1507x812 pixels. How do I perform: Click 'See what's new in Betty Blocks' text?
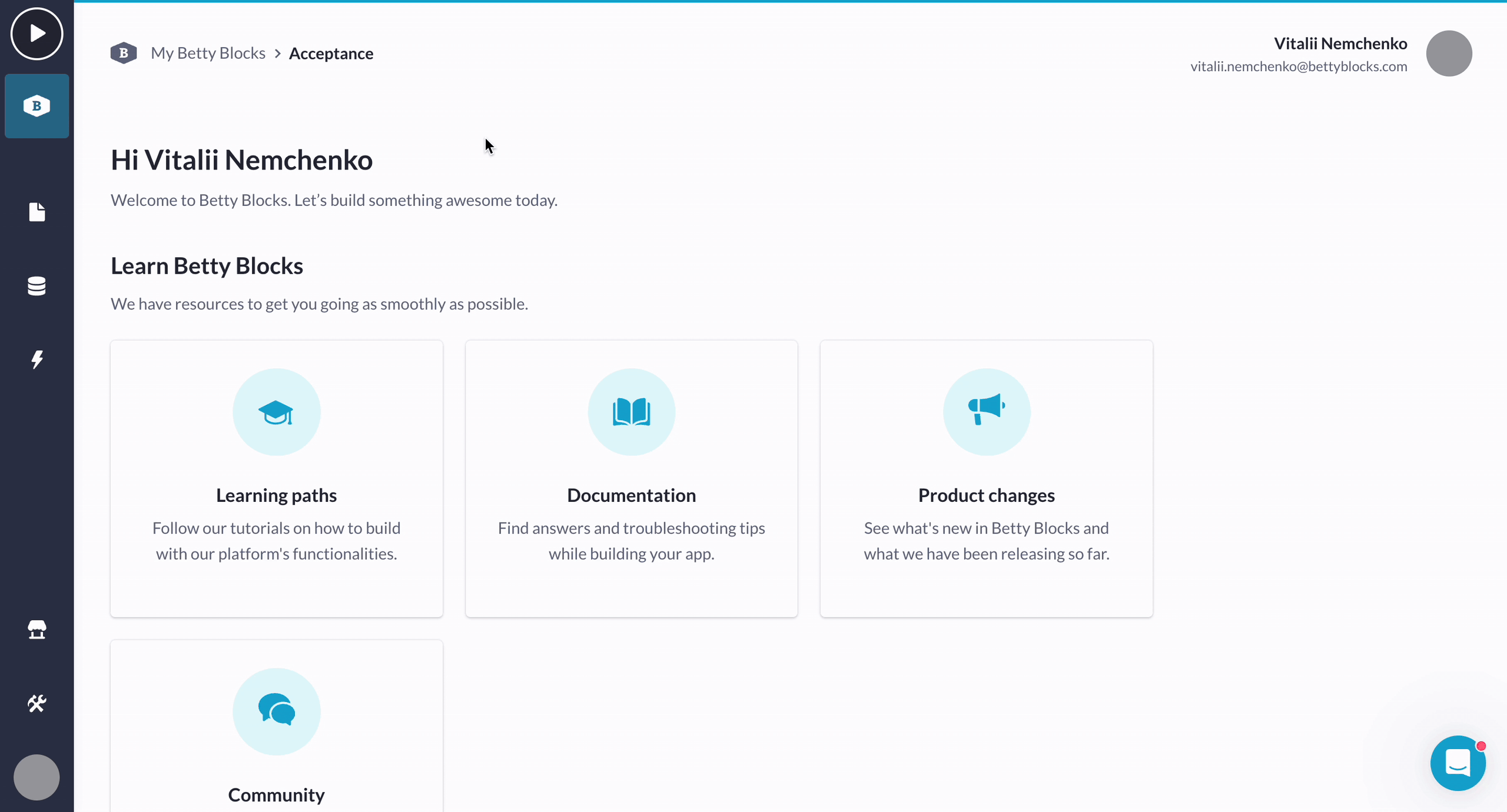point(986,541)
